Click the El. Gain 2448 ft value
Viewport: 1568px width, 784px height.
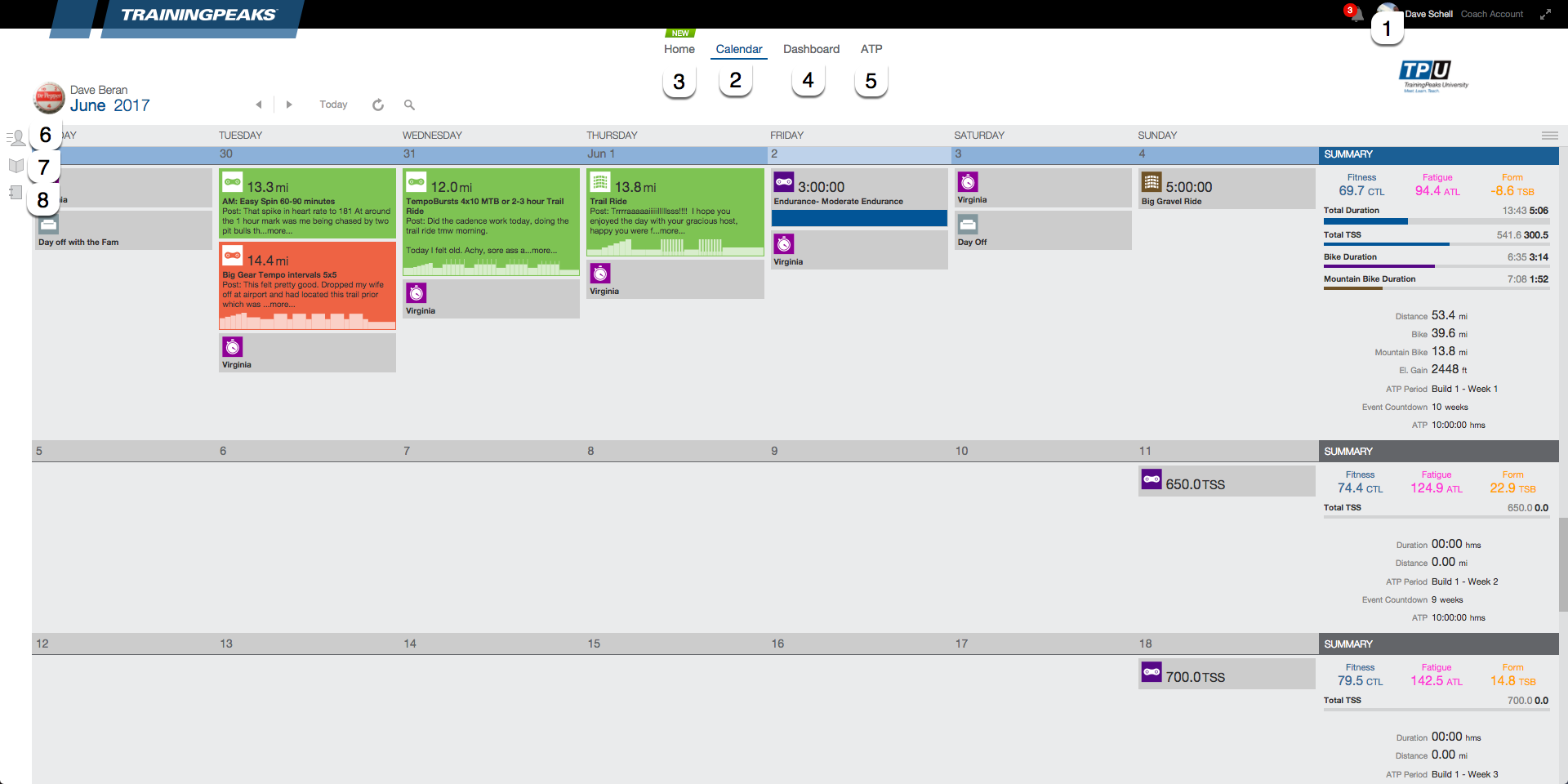point(1449,370)
